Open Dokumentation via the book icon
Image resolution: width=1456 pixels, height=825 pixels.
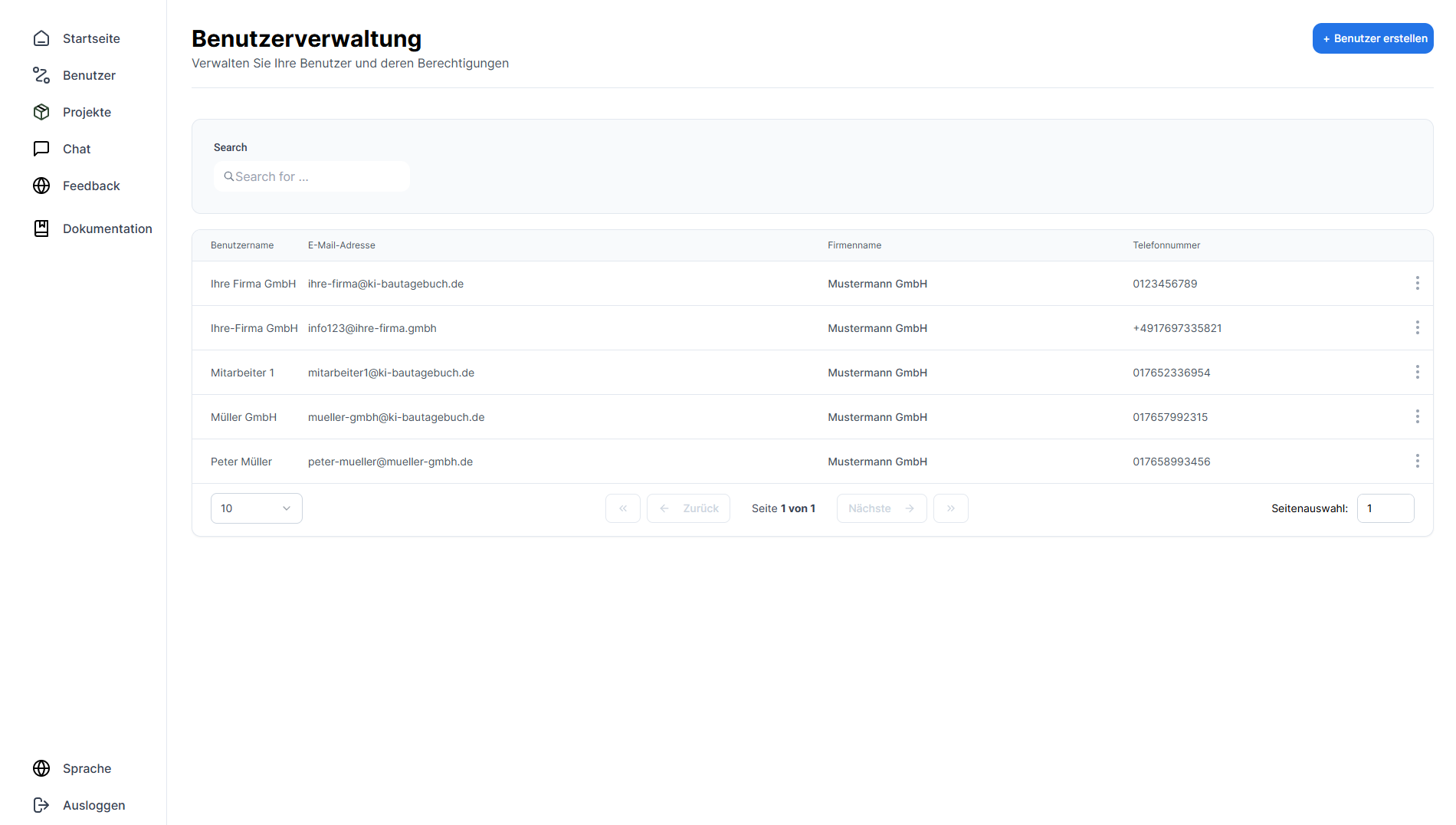pyautogui.click(x=41, y=228)
